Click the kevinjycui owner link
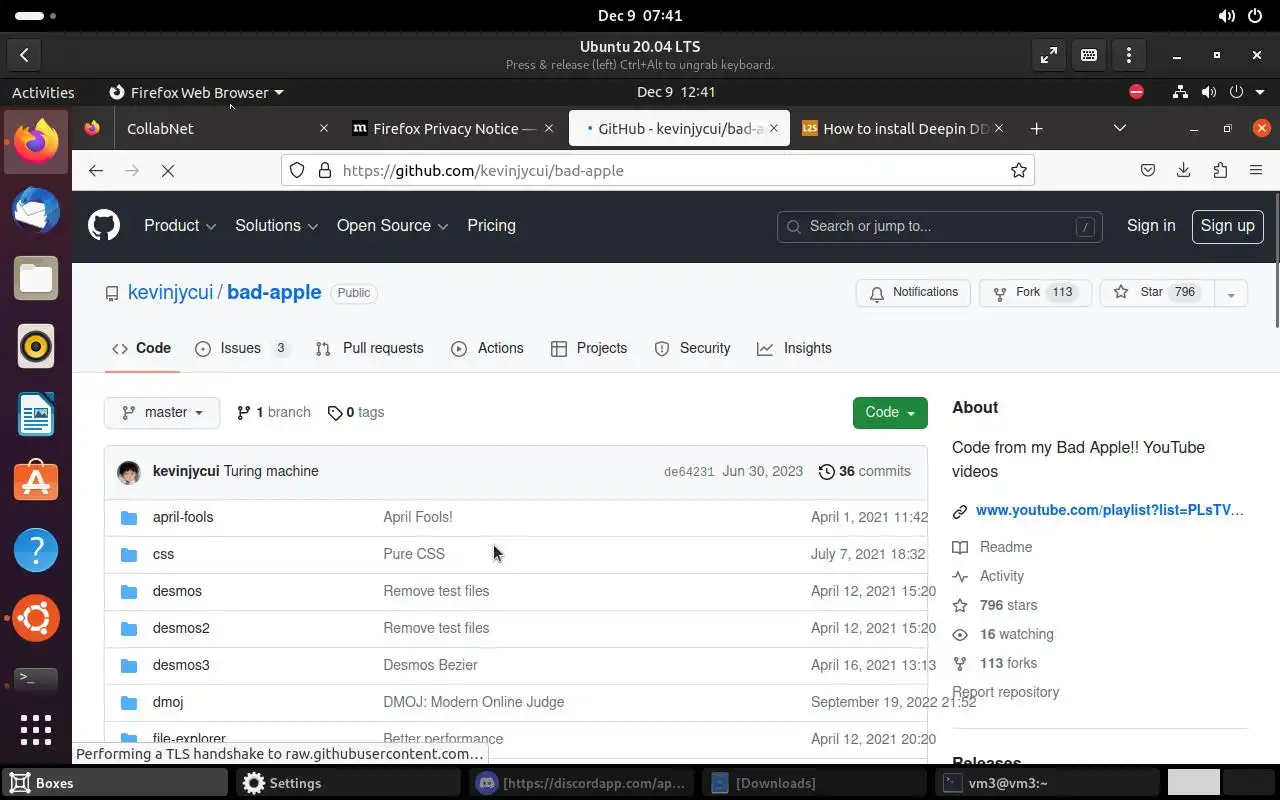This screenshot has height=800, width=1280. pyautogui.click(x=171, y=293)
